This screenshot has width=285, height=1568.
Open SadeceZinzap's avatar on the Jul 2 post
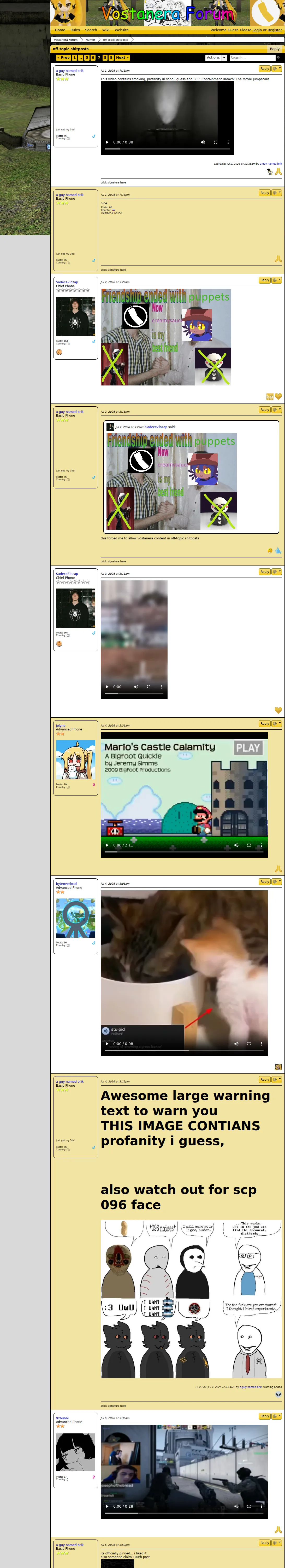point(75,316)
